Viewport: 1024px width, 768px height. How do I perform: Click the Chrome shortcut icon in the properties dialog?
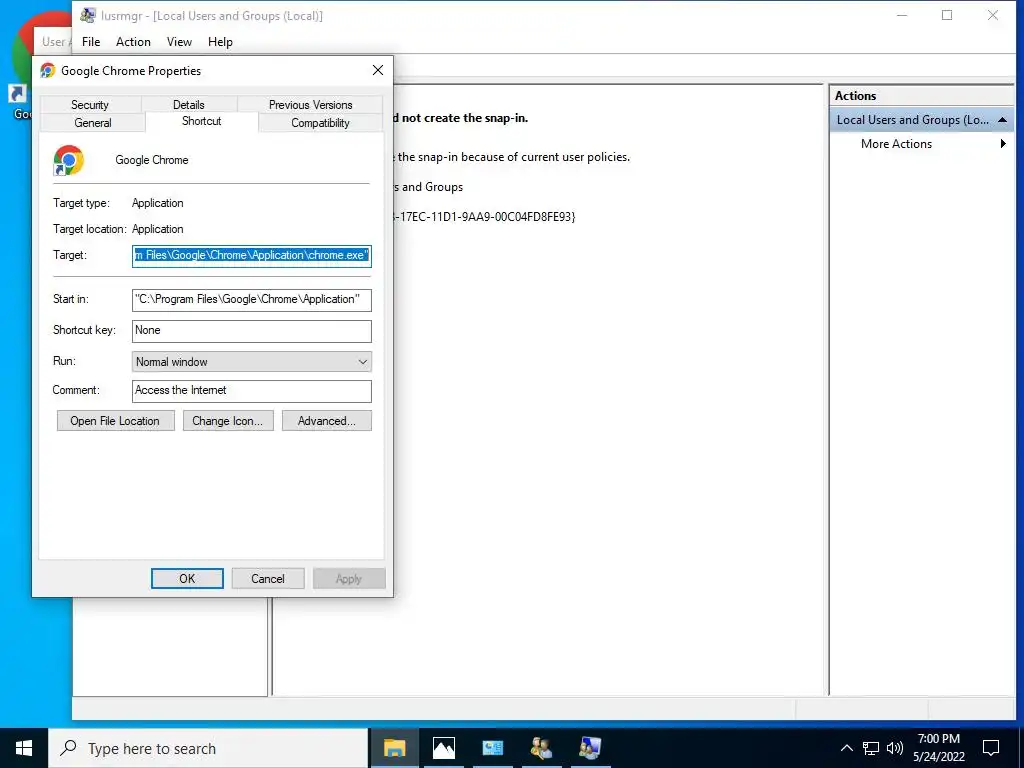coord(69,160)
